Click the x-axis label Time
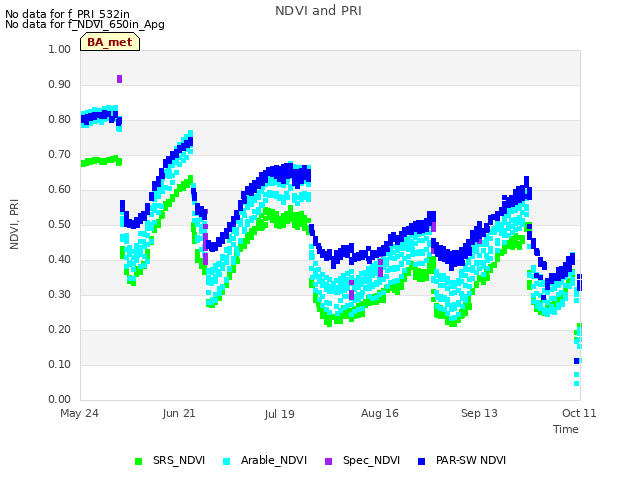The height and width of the screenshot is (480, 640). [566, 429]
